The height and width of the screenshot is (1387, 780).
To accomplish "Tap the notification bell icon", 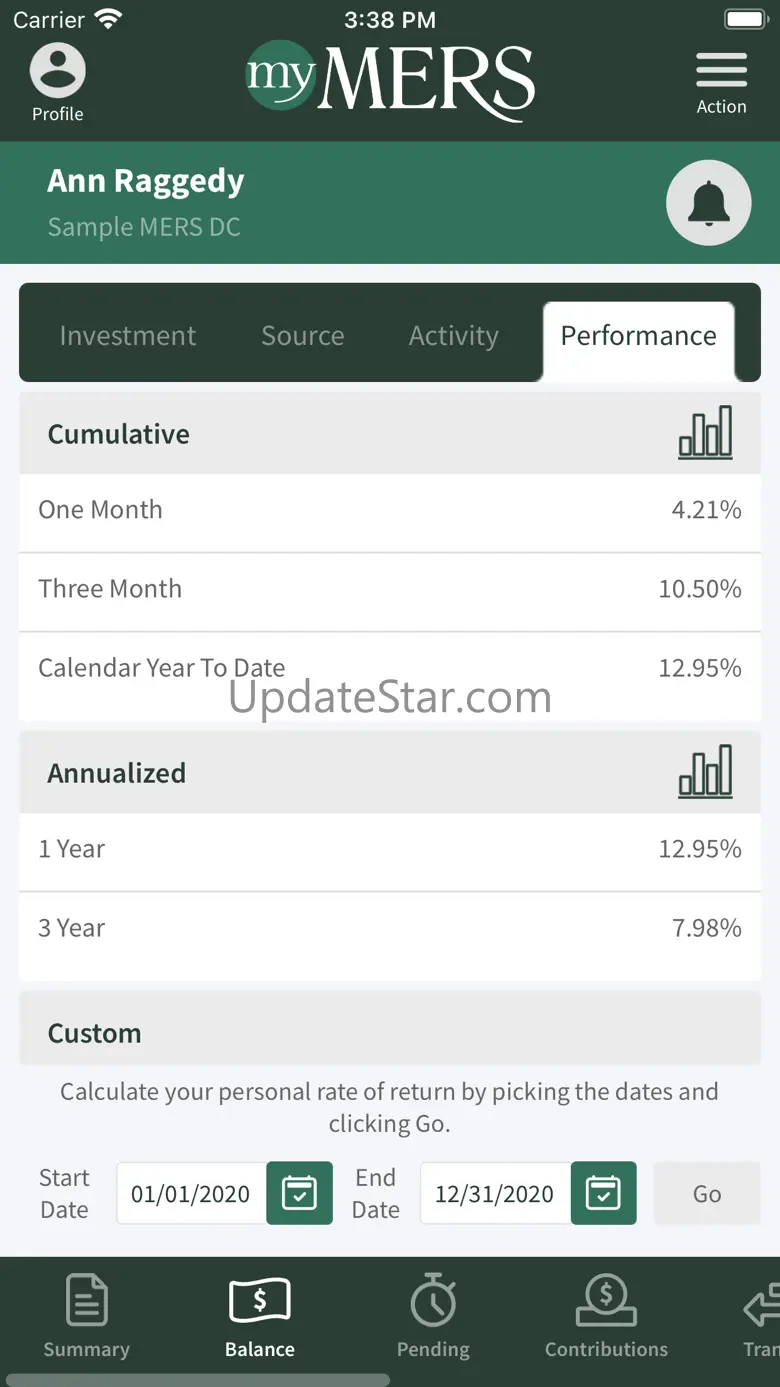I will click(x=708, y=203).
